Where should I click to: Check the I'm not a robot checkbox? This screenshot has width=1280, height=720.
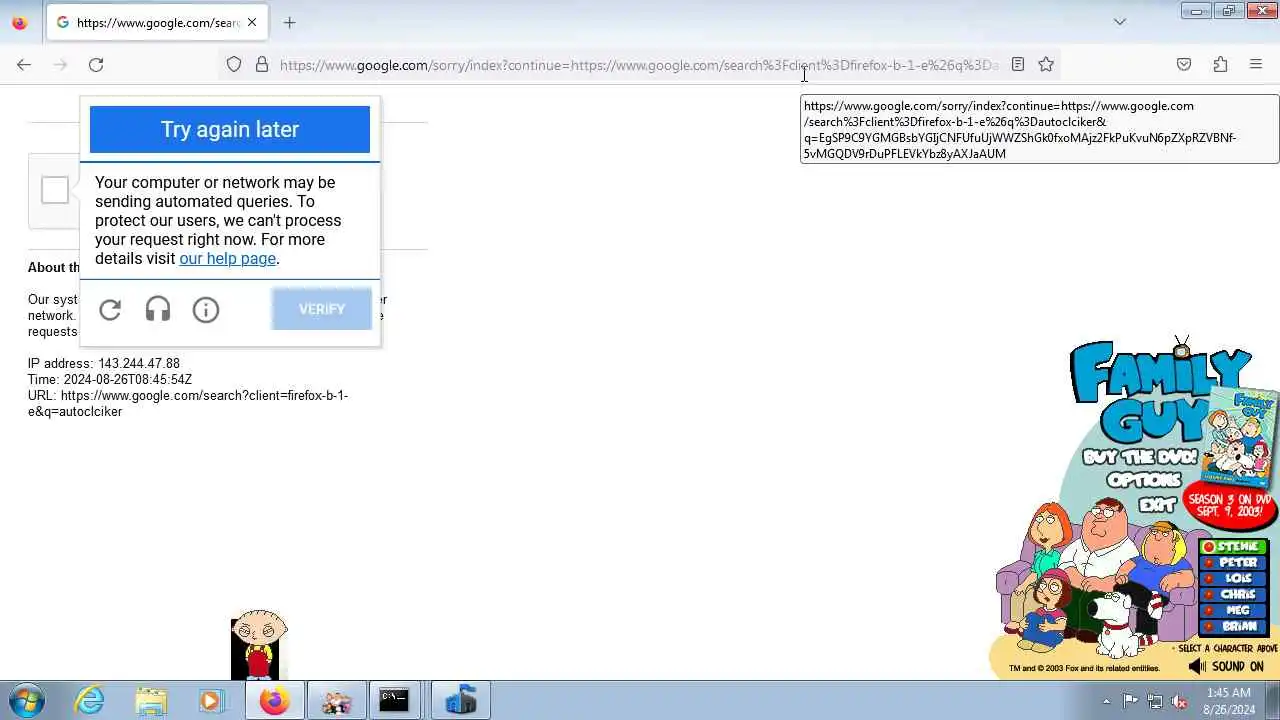tap(55, 190)
